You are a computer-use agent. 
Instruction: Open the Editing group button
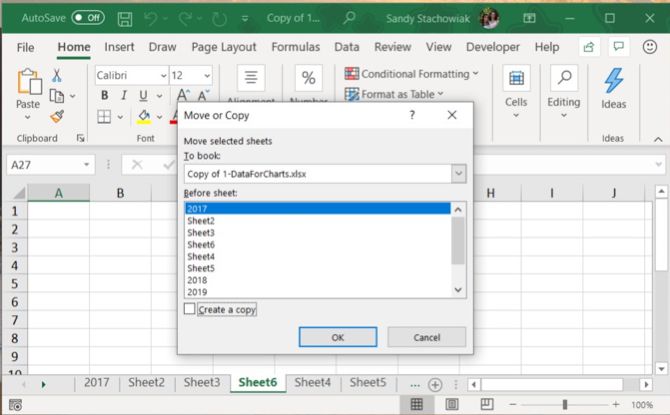564,92
